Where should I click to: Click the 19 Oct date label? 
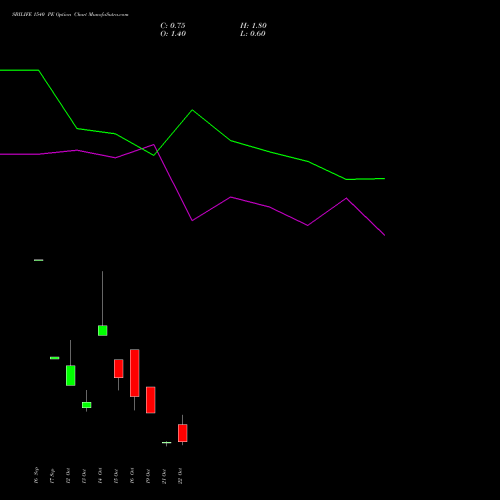(x=148, y=476)
